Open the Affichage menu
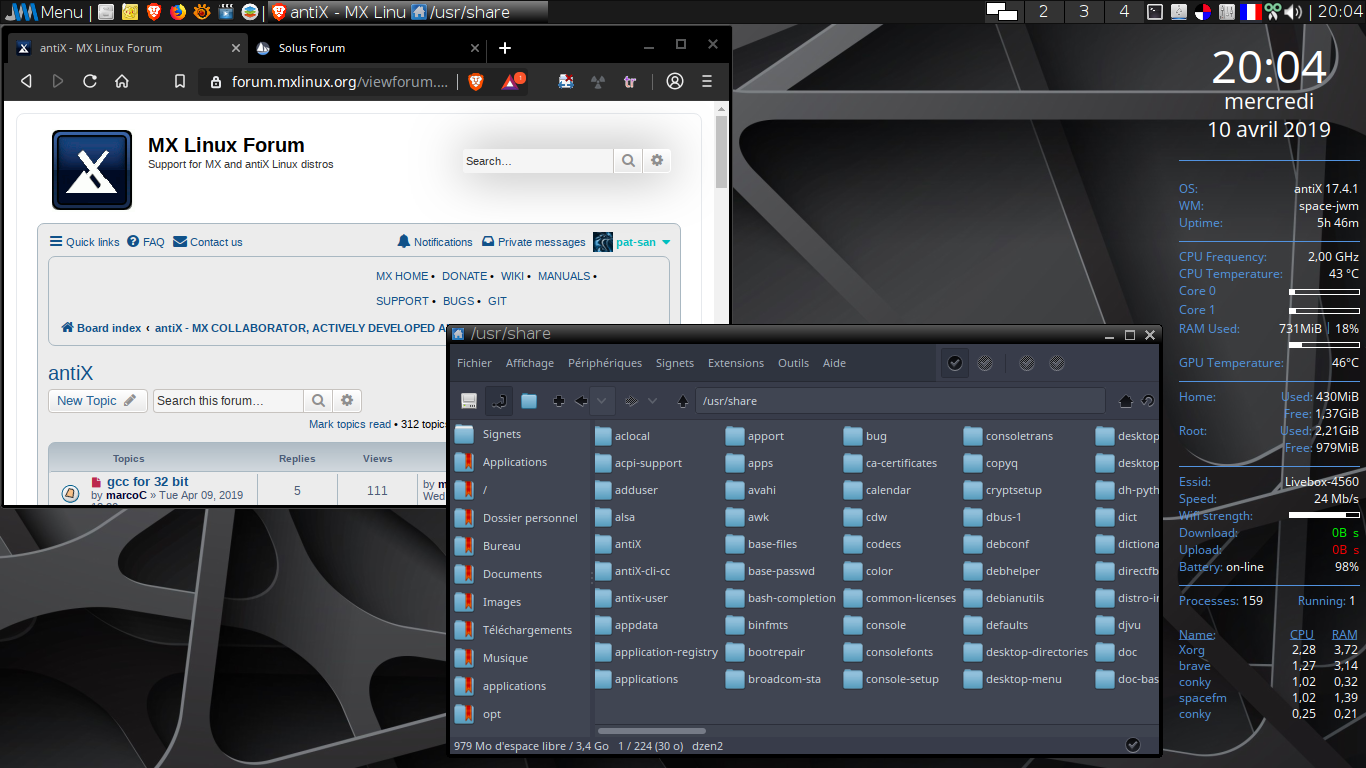The image size is (1366, 768). [530, 363]
